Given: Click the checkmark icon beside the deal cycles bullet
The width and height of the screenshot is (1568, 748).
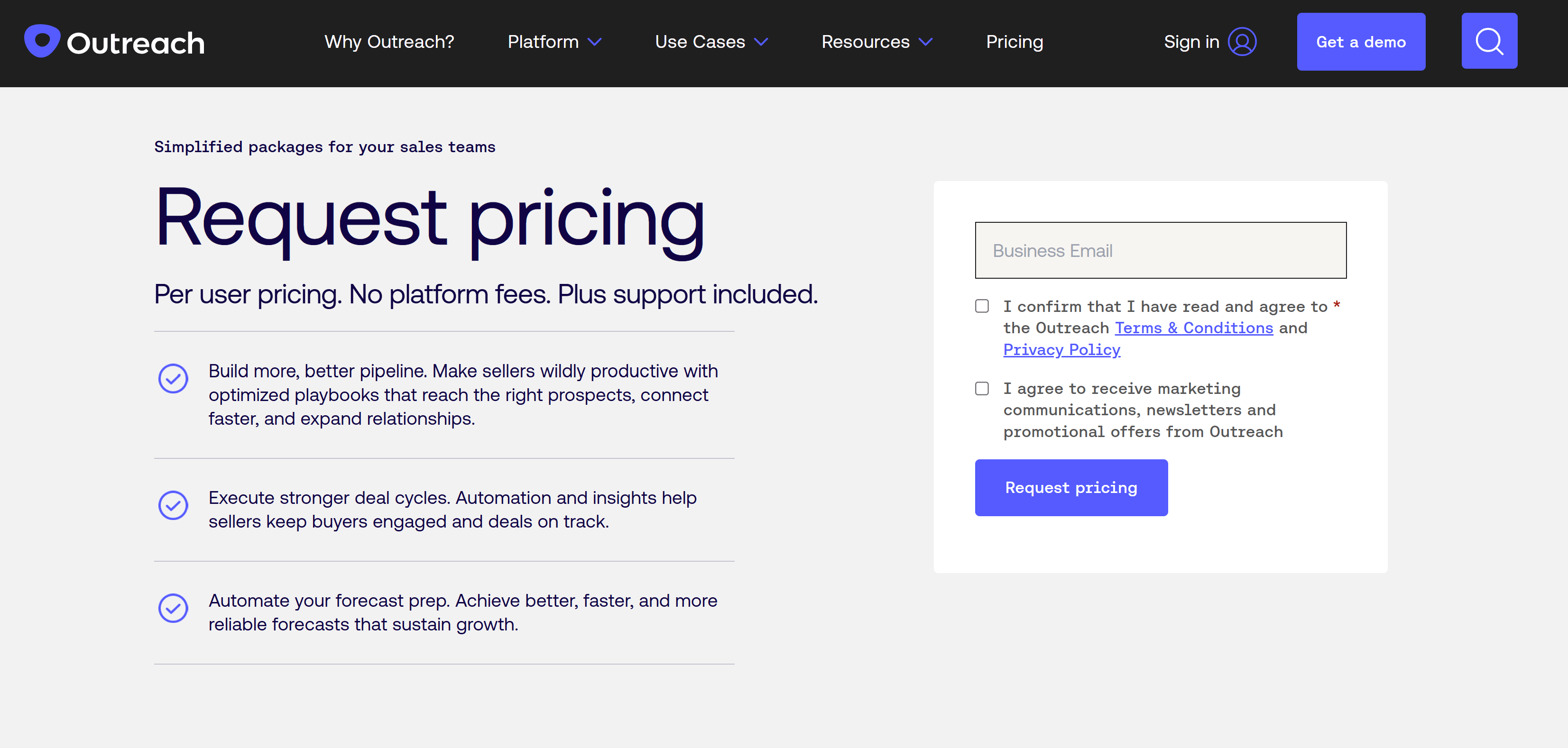Looking at the screenshot, I should (x=173, y=505).
